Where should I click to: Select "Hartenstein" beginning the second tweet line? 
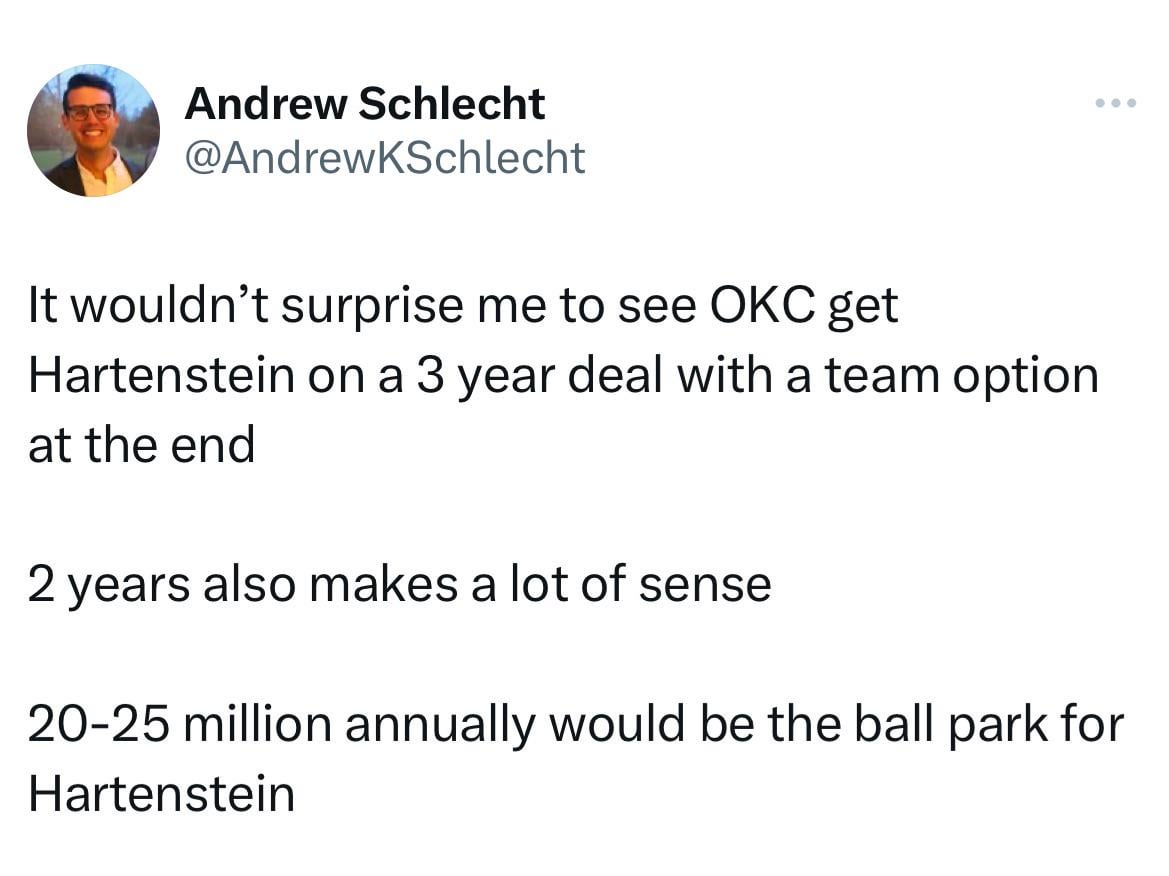click(161, 374)
